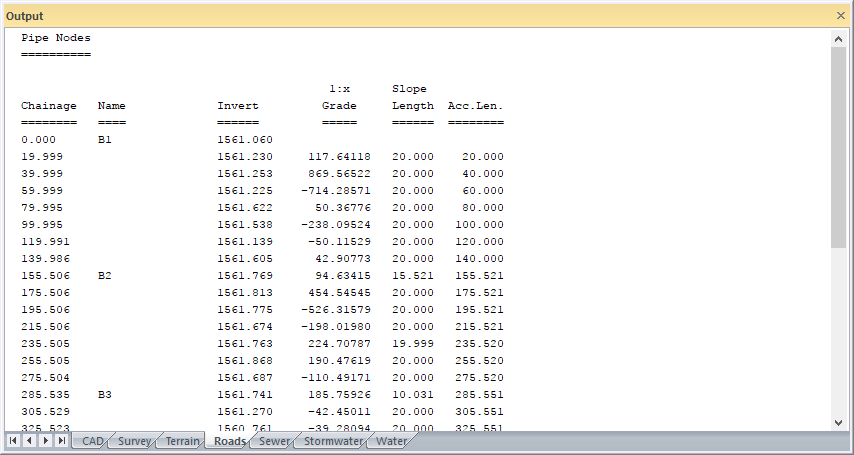Show the Sewer output tab
This screenshot has width=854, height=455.
[274, 441]
